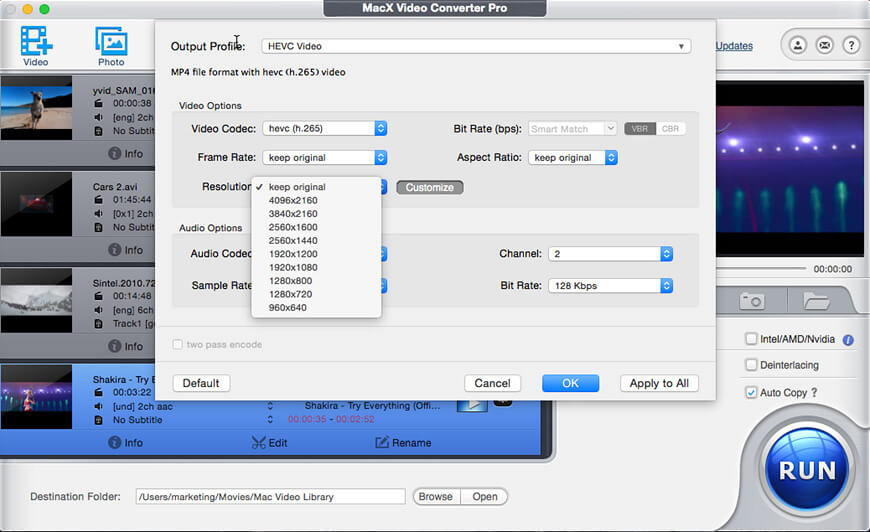
Task: Click Rename icon for the Shakira video
Action: click(381, 442)
